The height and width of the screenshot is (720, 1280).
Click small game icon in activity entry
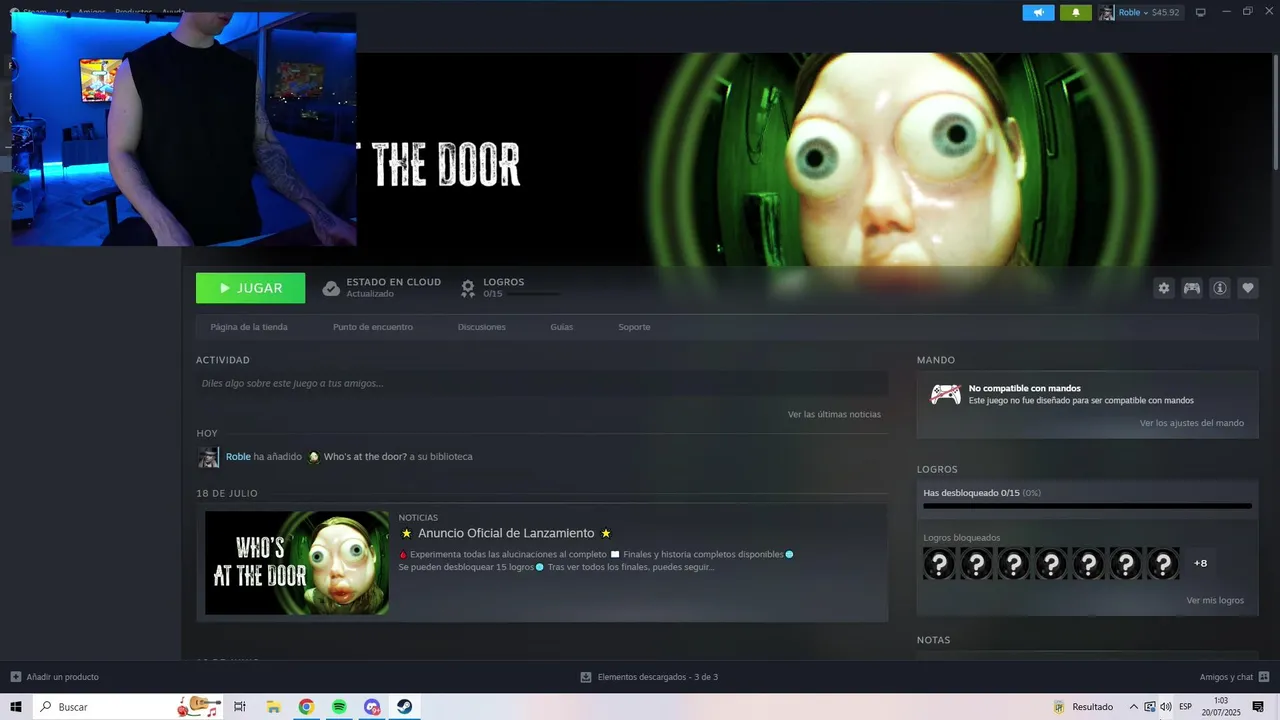pos(313,457)
